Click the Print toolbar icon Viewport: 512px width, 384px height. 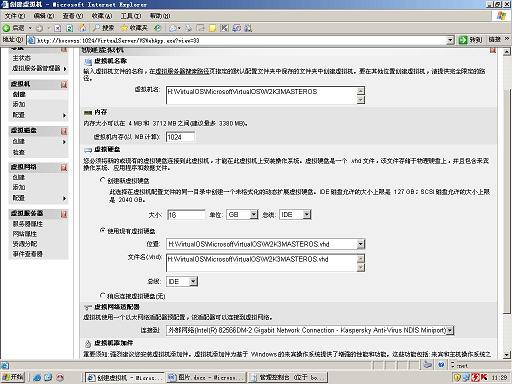click(189, 28)
